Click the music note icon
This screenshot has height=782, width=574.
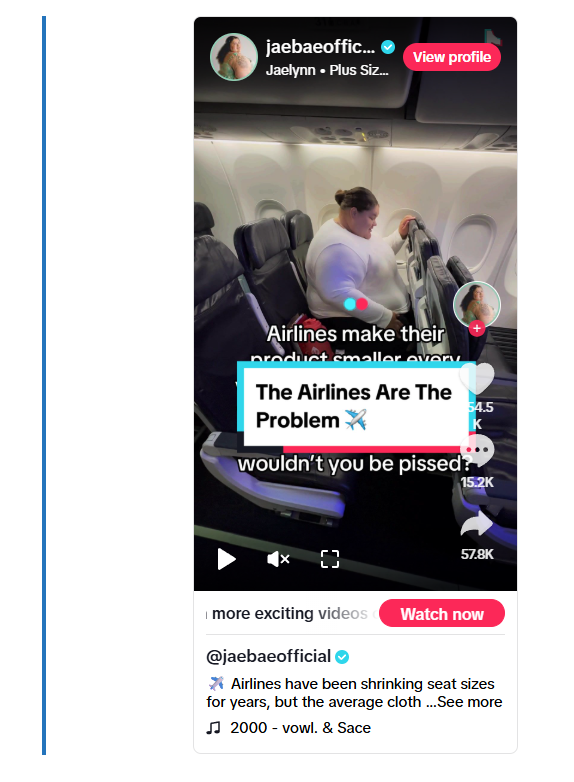pos(213,728)
